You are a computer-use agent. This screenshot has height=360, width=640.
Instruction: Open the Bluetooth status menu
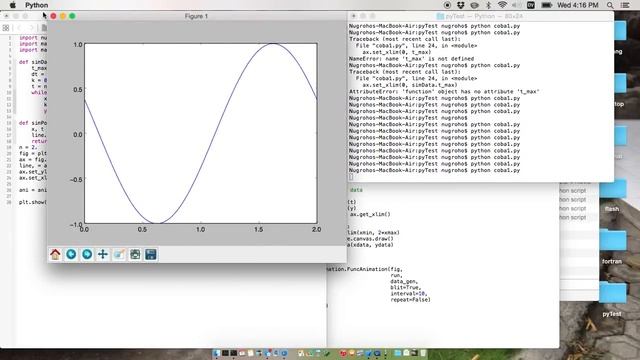(x=489, y=5)
